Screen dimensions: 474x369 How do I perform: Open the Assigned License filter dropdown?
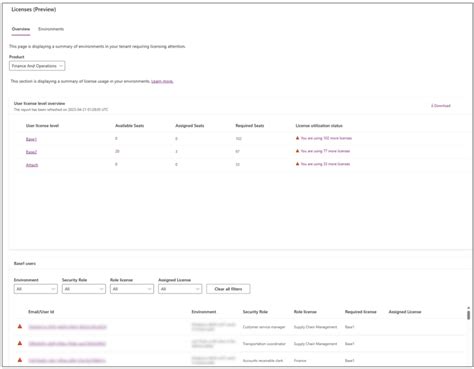pos(180,289)
